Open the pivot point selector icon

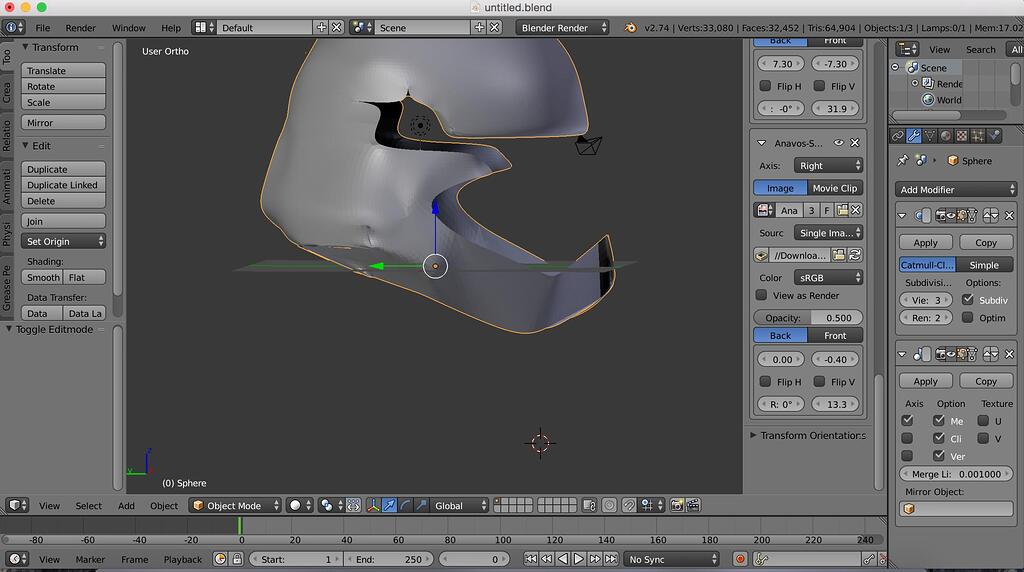(x=330, y=505)
